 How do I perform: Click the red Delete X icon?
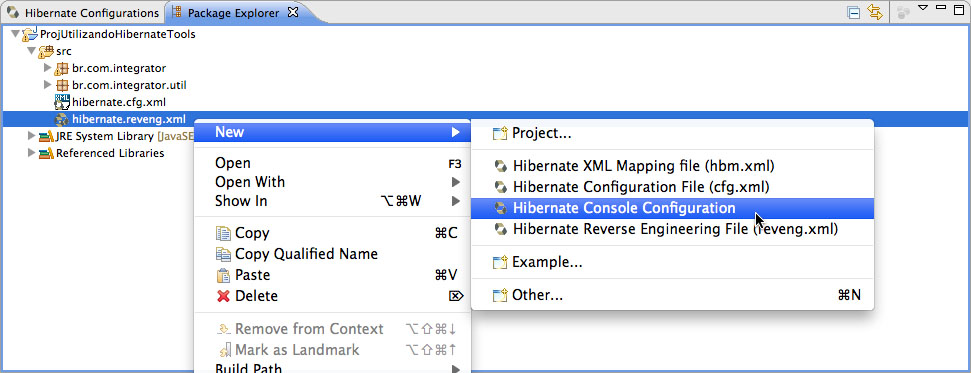point(224,296)
